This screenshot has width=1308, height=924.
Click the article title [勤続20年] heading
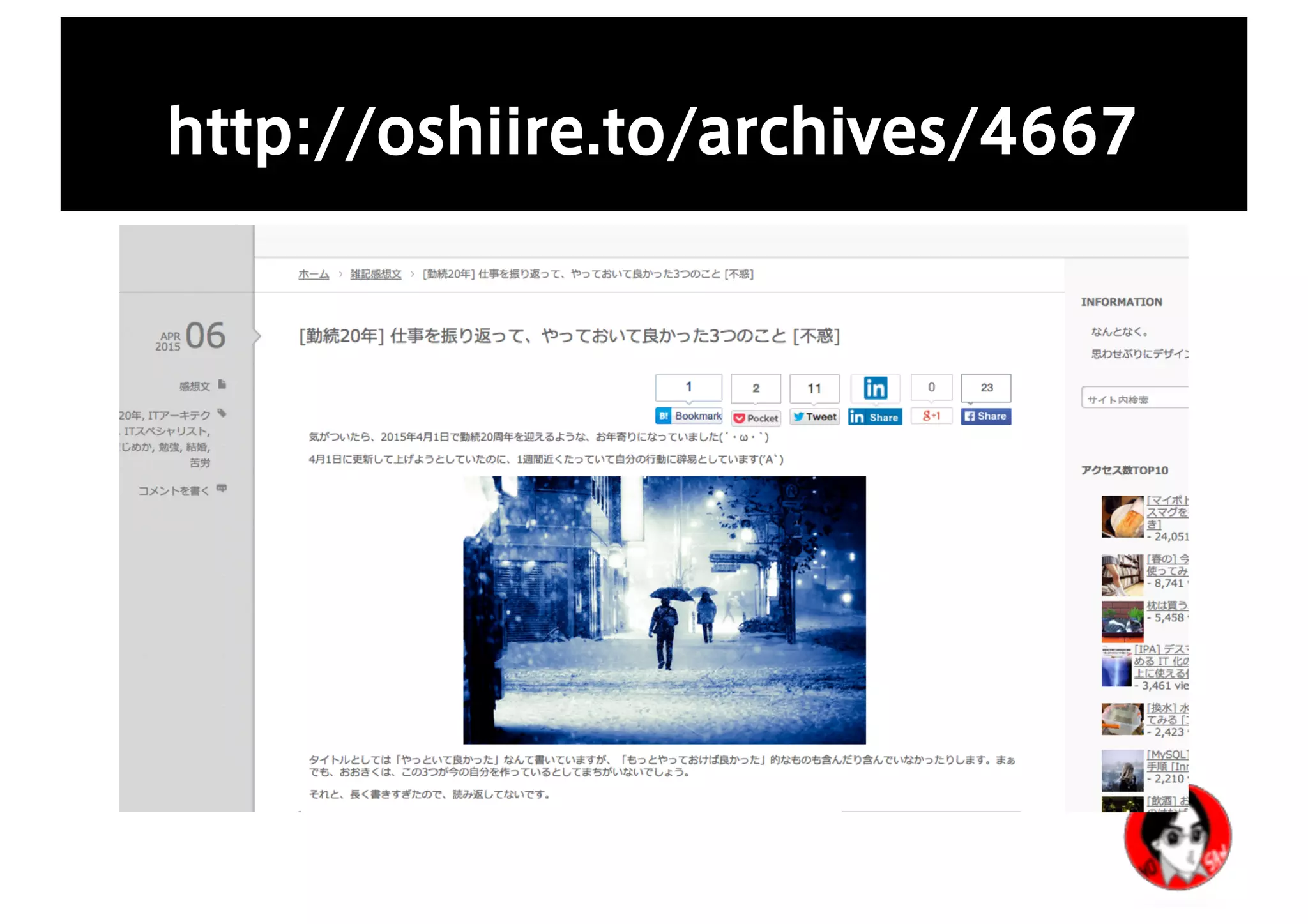click(569, 336)
